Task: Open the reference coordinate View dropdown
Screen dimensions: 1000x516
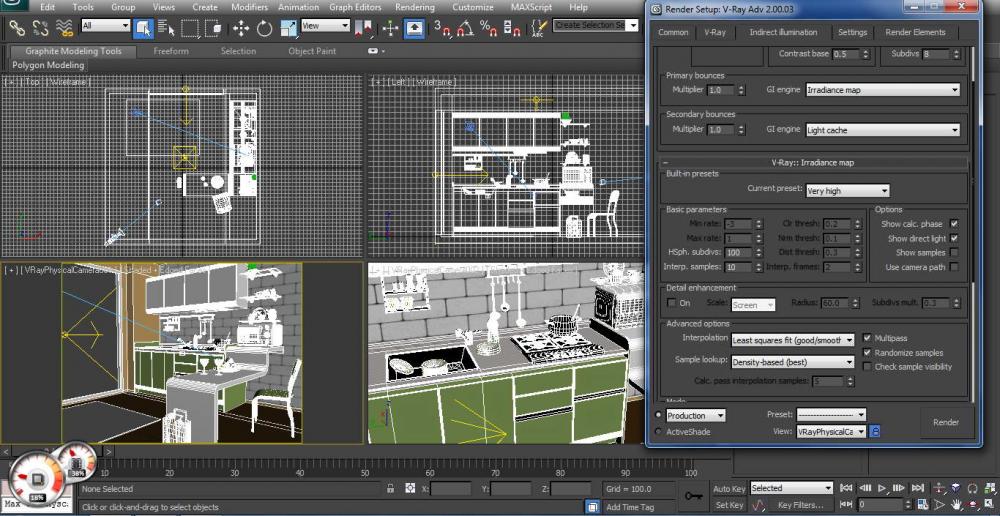Action: pos(325,26)
